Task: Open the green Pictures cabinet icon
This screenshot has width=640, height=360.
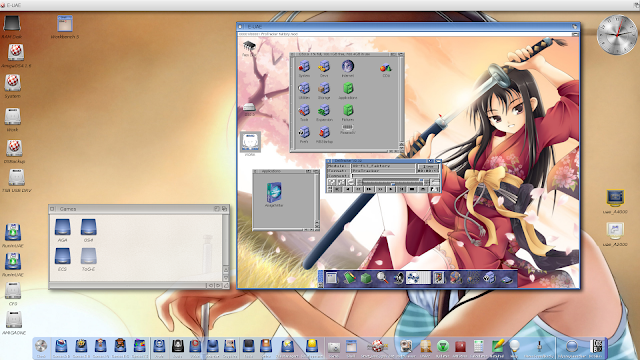Action: (348, 110)
